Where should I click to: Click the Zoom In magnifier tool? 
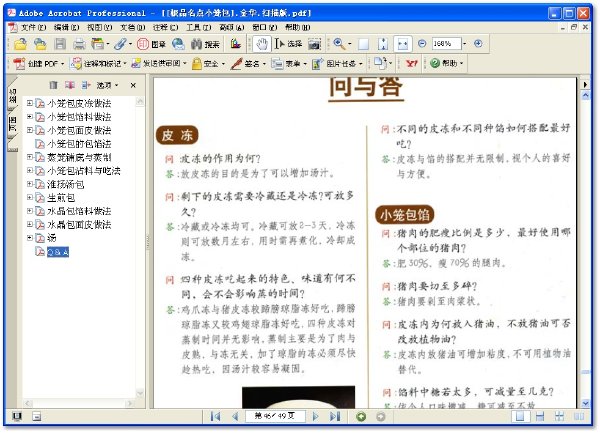[x=339, y=44]
